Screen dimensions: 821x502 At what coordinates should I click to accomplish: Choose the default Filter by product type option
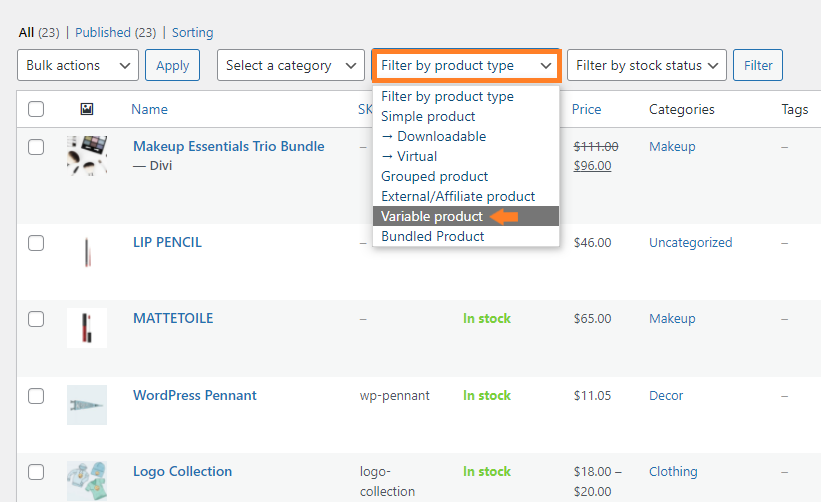pyautogui.click(x=466, y=96)
